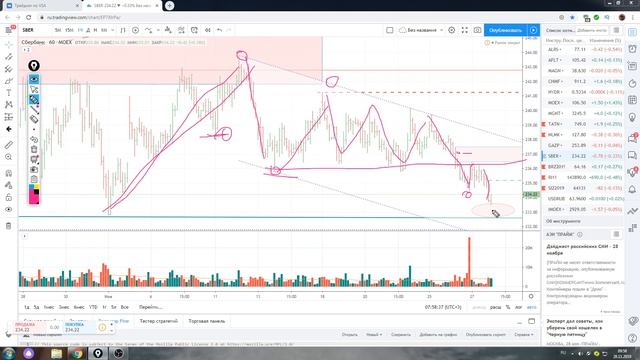Switch to the 'Торговая панель' tab
The image size is (640, 360).
click(x=207, y=321)
